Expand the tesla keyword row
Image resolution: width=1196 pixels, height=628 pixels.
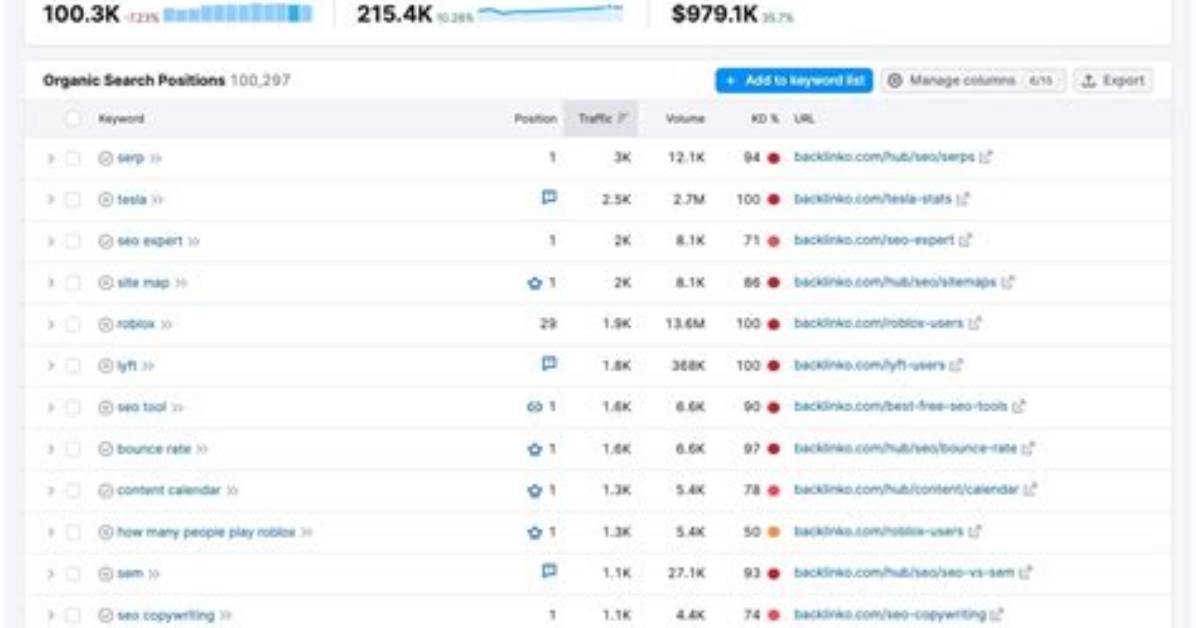(50, 200)
